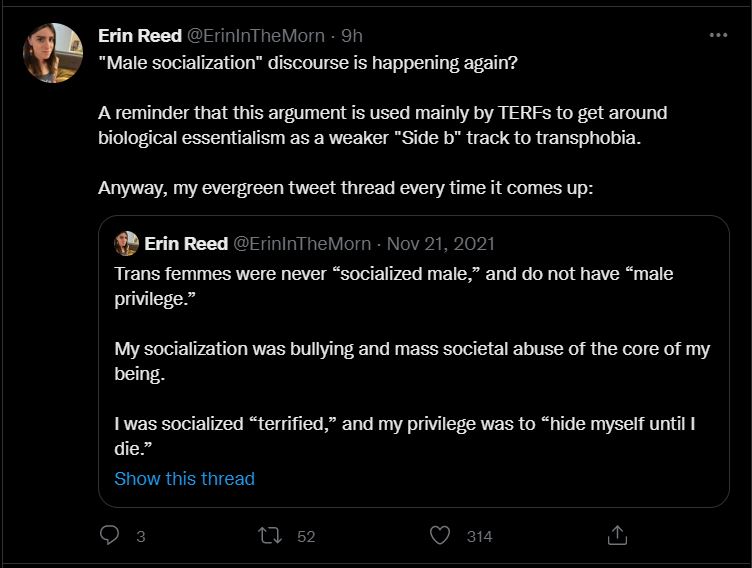Click the retweet count of 52
Image resolution: width=752 pixels, height=568 pixels.
pos(306,537)
